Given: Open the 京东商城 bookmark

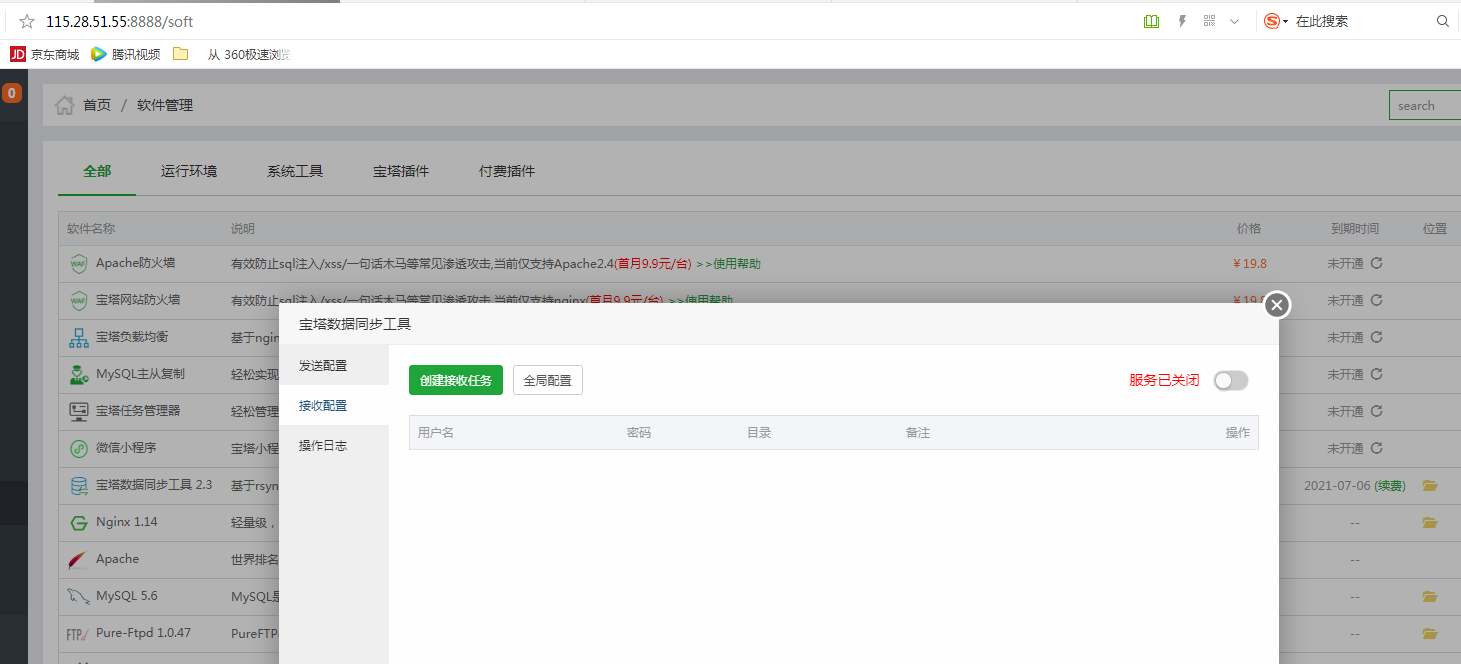Looking at the screenshot, I should pos(45,54).
